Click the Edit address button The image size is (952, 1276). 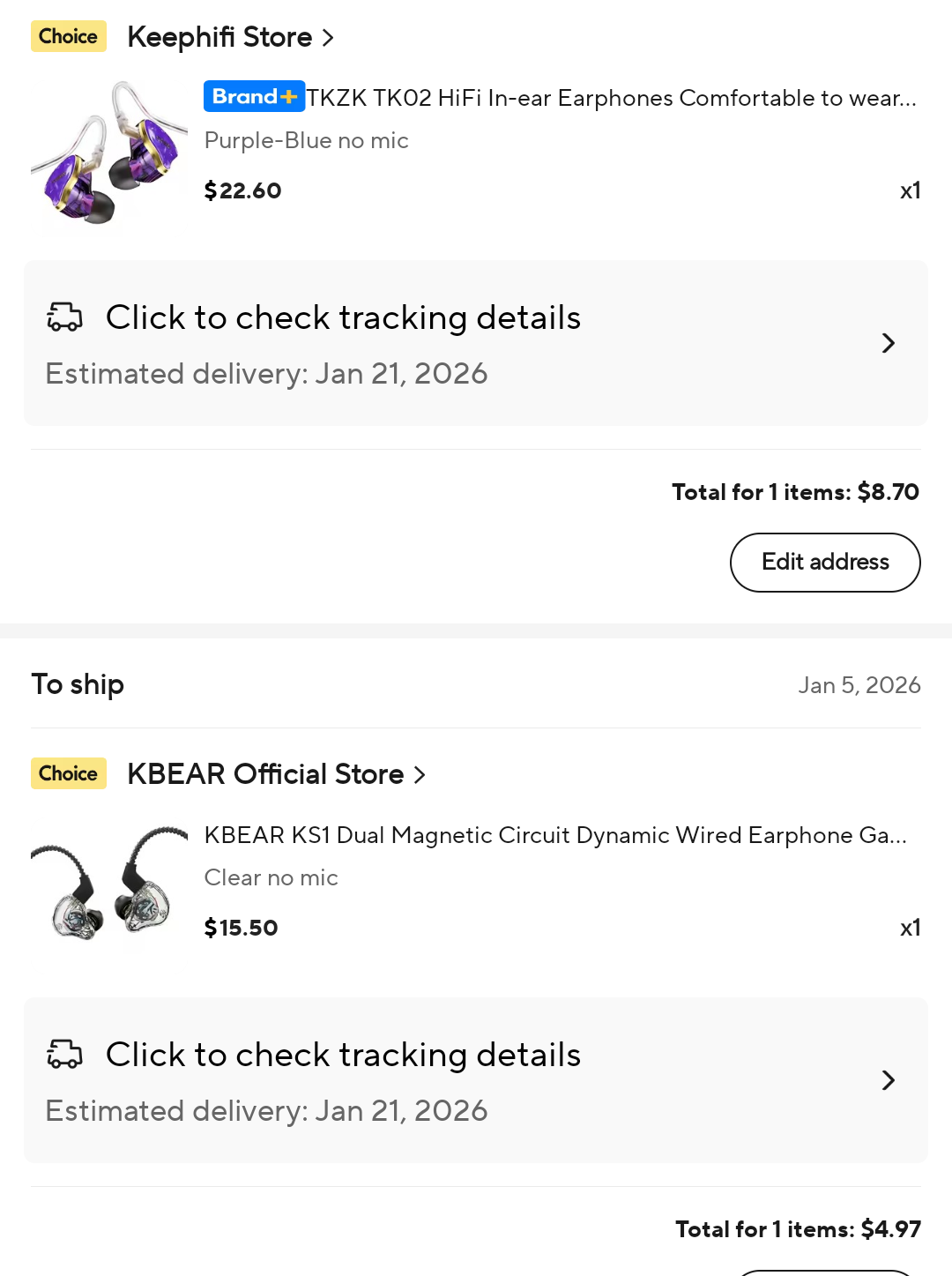(x=825, y=563)
